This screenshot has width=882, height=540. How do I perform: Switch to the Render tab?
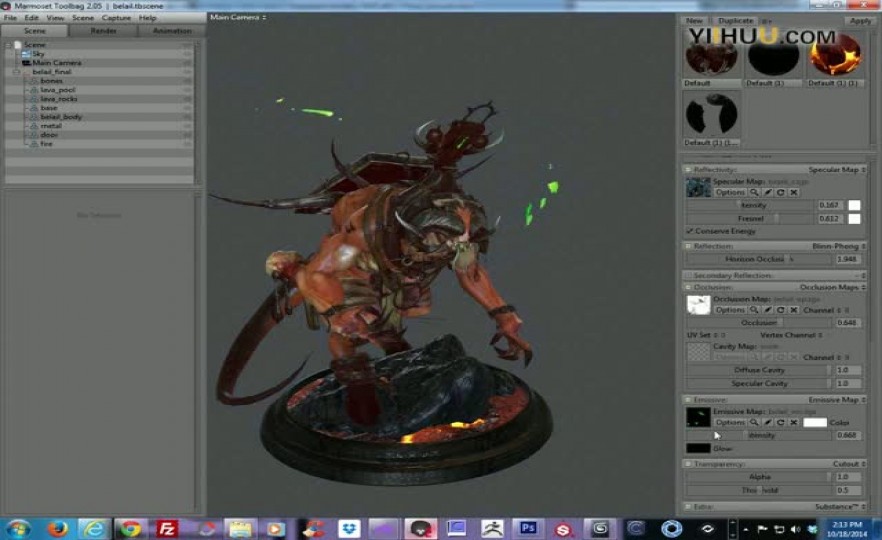pos(104,31)
